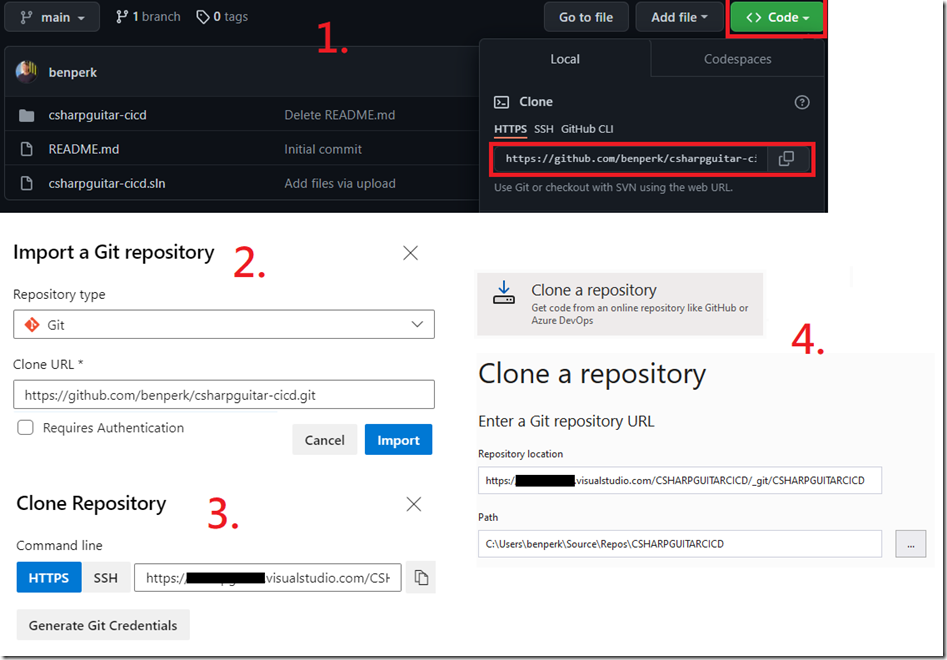Select SSH in Clone Repository dialog
947x660 pixels.
(106, 578)
